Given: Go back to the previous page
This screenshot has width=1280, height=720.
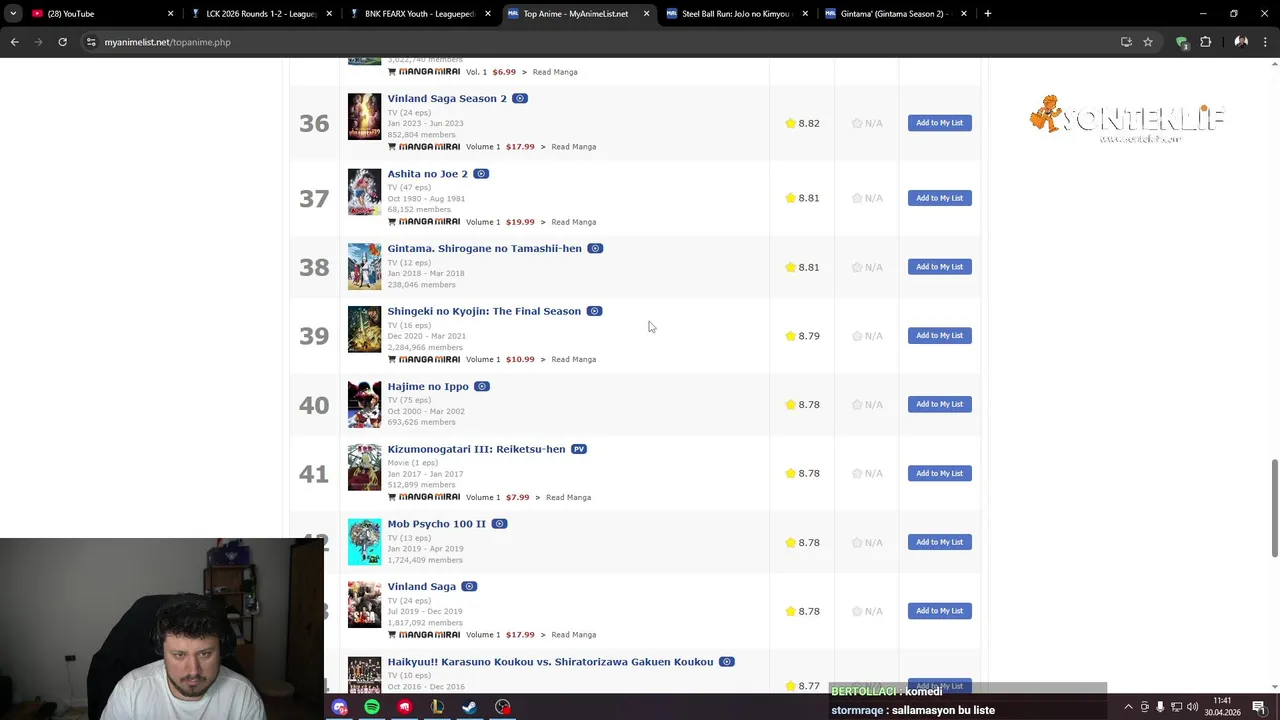Looking at the screenshot, I should point(14,42).
